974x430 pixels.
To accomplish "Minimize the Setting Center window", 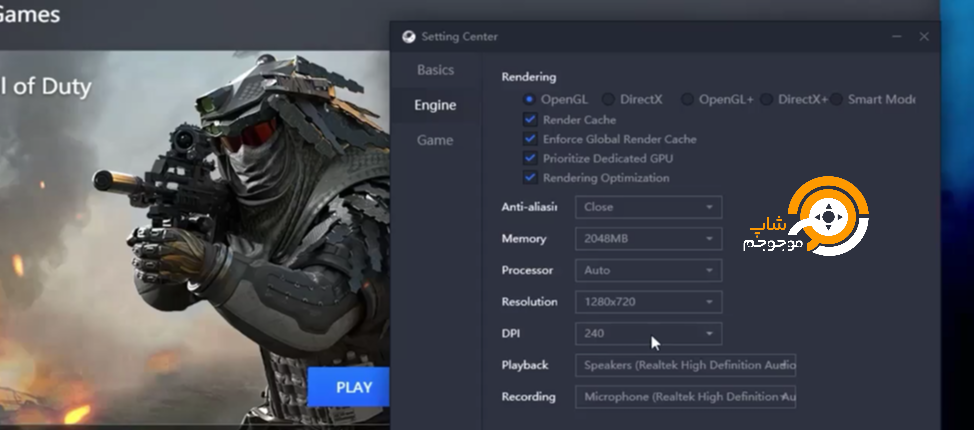I will point(896,37).
